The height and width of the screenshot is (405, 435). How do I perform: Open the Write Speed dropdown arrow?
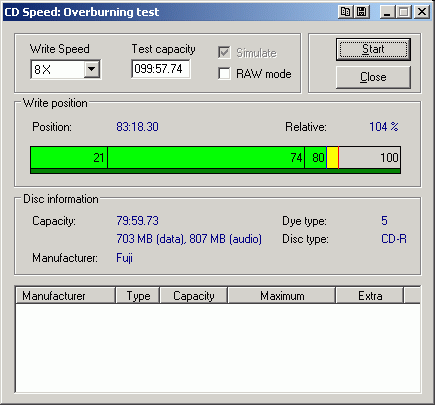tap(91, 69)
